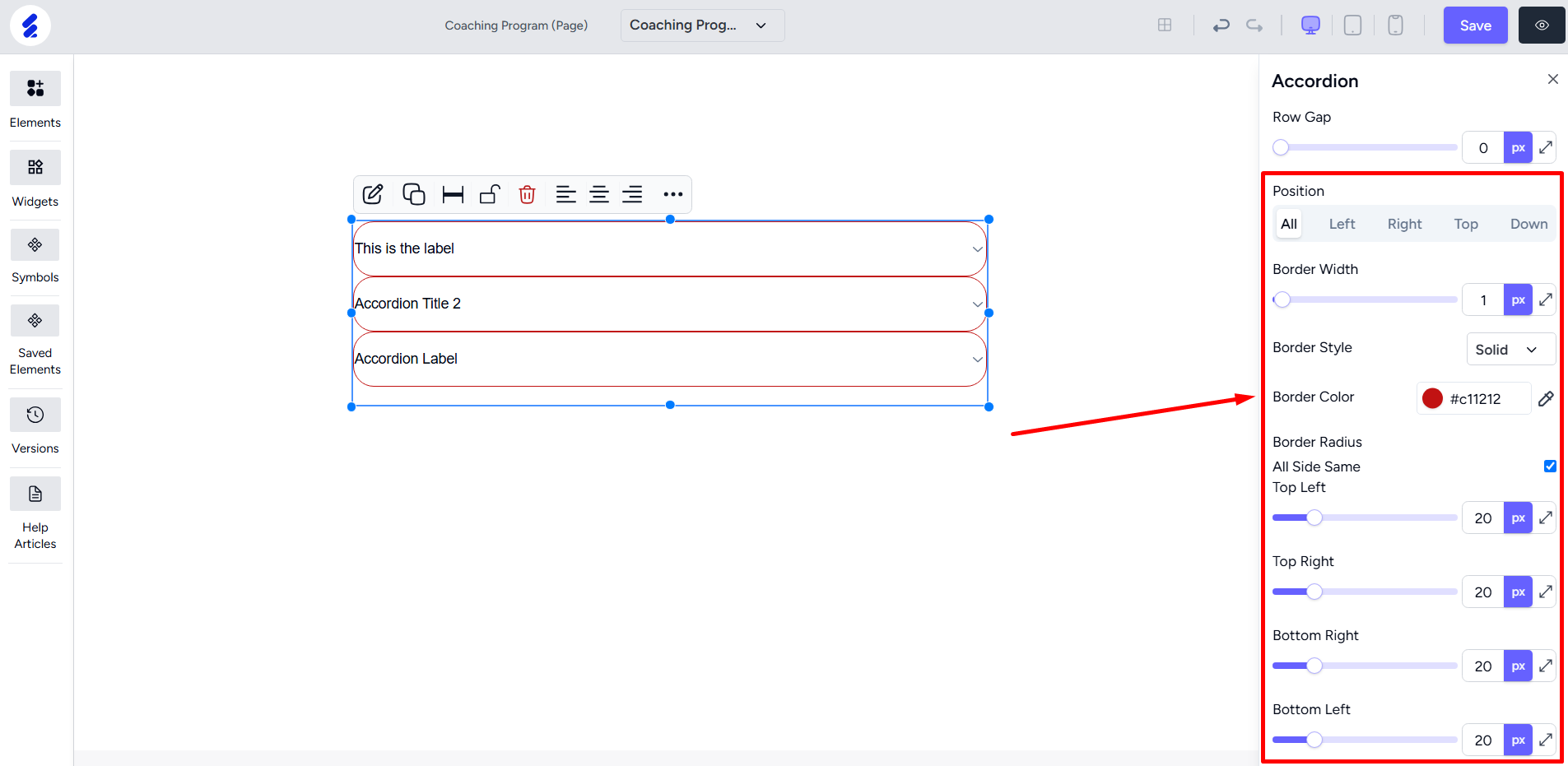The height and width of the screenshot is (766, 1568).
Task: Open more options ellipsis menu
Action: pos(673,194)
